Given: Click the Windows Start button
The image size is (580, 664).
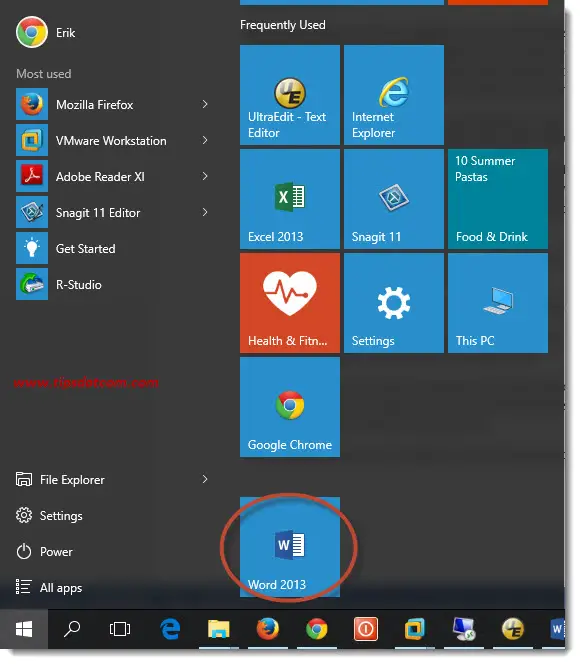Looking at the screenshot, I should click(x=24, y=629).
